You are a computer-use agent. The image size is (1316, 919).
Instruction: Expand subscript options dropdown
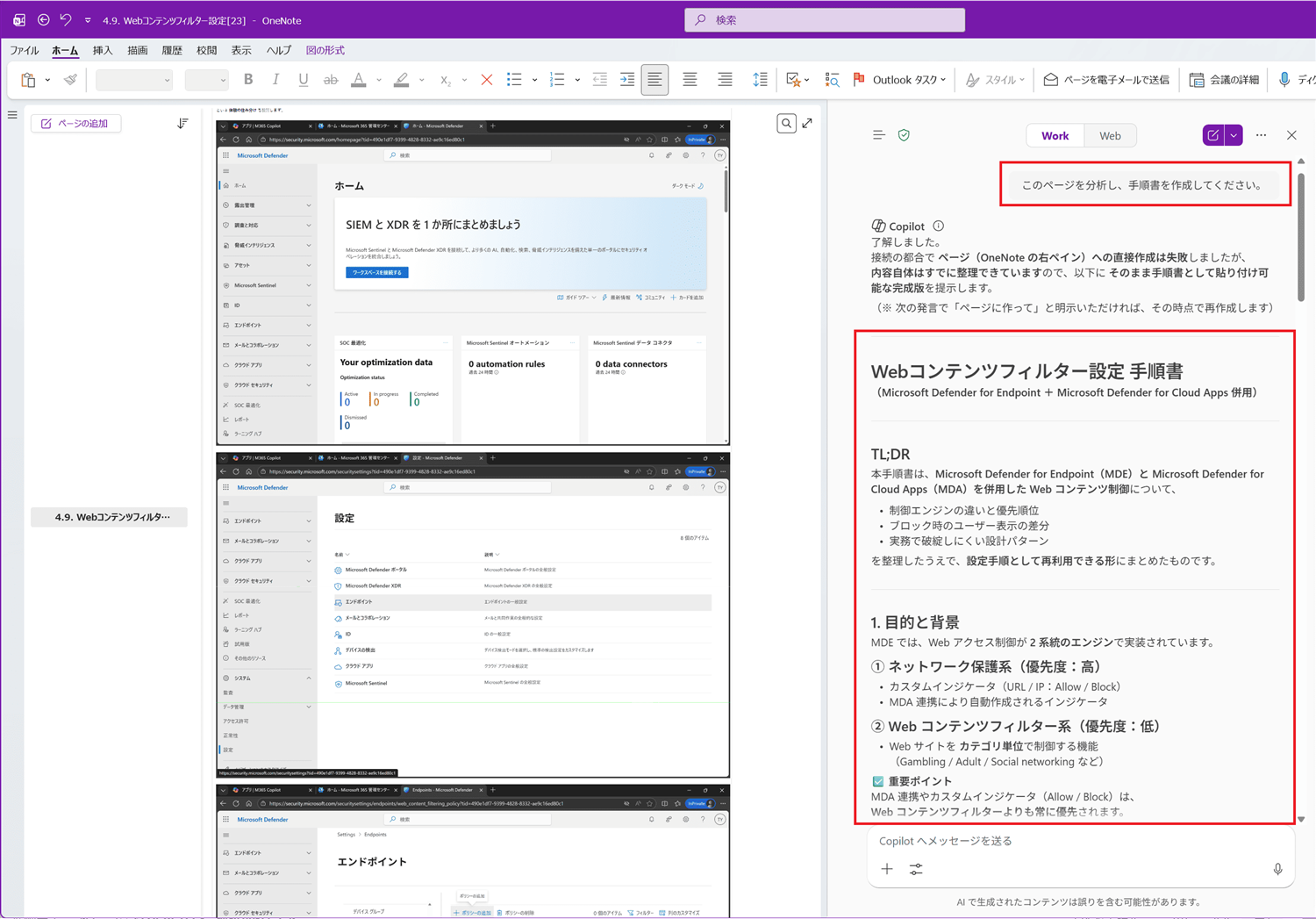coord(464,80)
